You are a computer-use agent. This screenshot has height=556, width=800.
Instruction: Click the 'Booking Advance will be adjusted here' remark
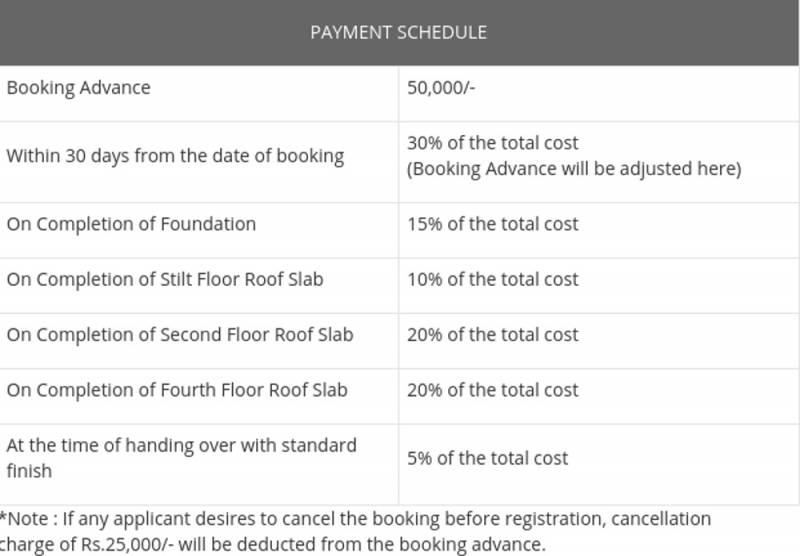click(574, 169)
